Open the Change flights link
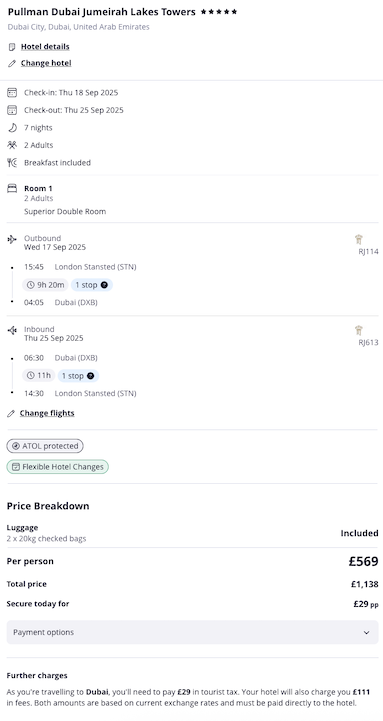The image size is (383, 721). 47,413
